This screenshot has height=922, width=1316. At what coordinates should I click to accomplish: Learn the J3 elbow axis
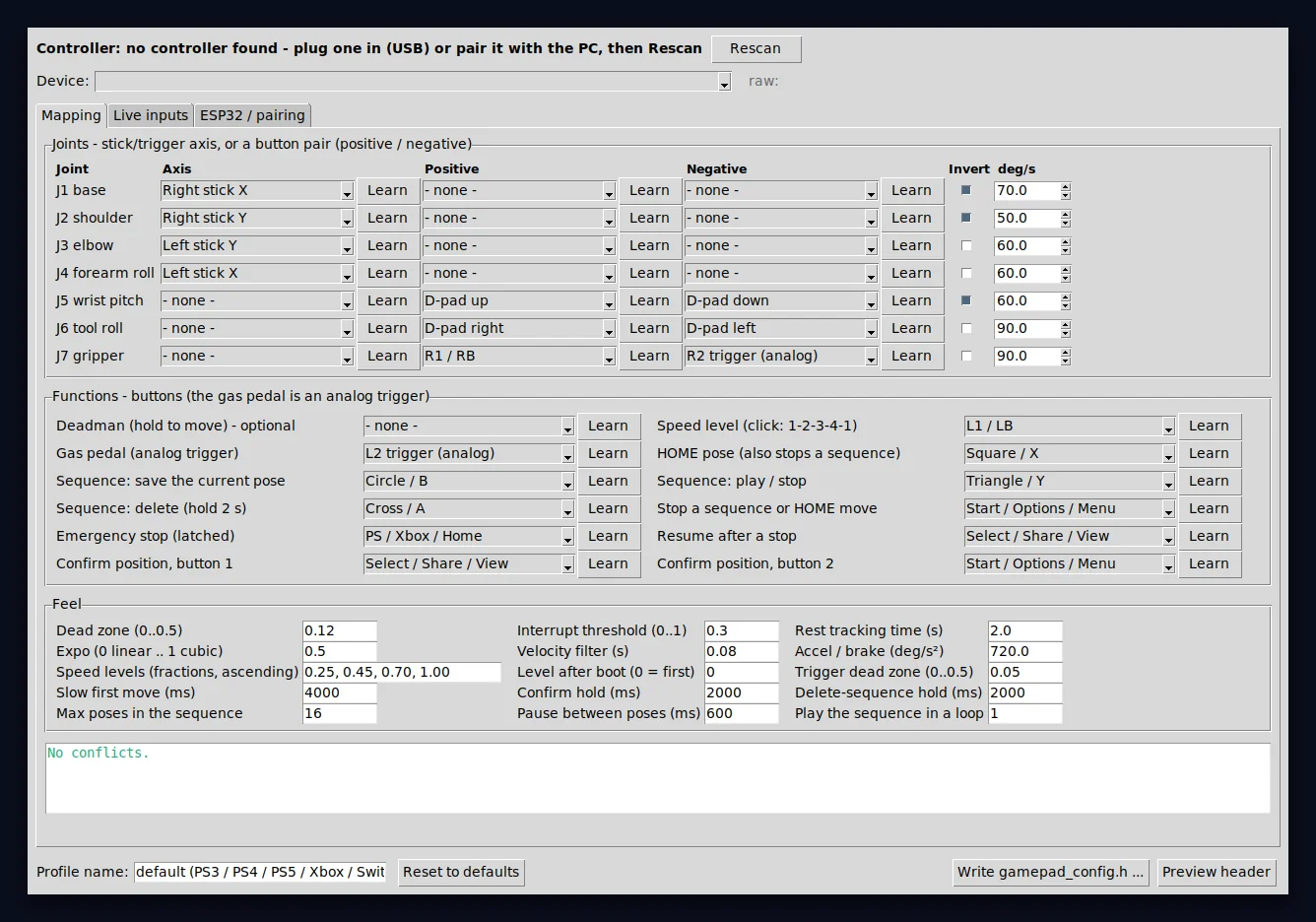(387, 245)
